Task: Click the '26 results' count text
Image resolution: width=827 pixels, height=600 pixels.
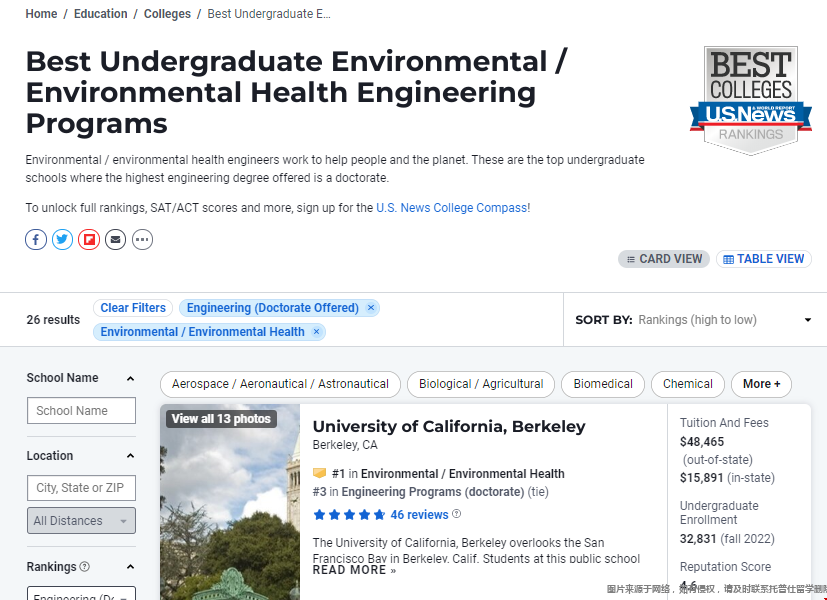Action: point(53,320)
